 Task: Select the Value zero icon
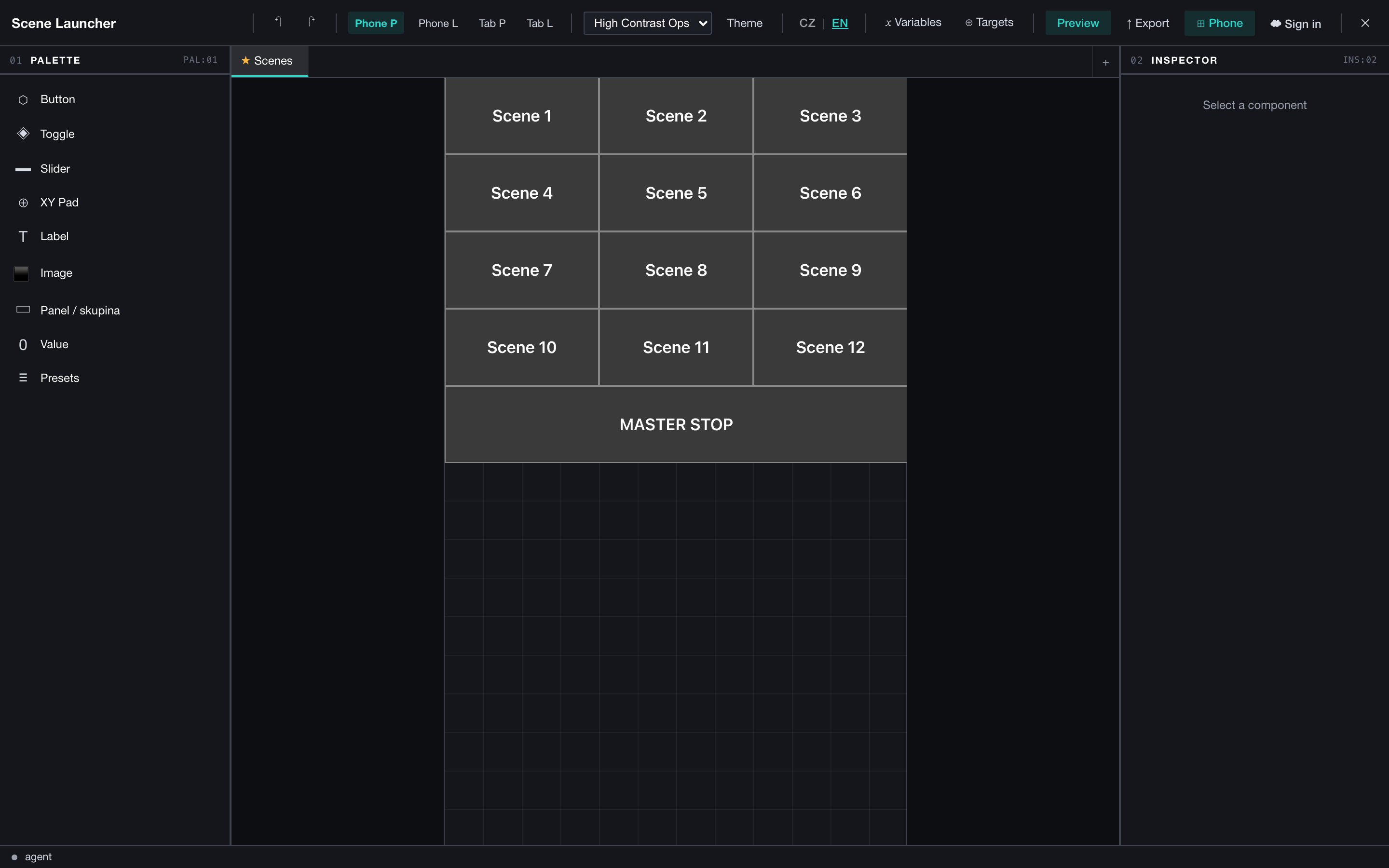(x=23, y=344)
